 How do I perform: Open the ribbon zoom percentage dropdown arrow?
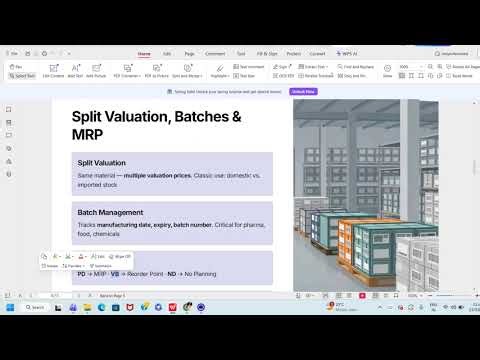tap(421, 67)
